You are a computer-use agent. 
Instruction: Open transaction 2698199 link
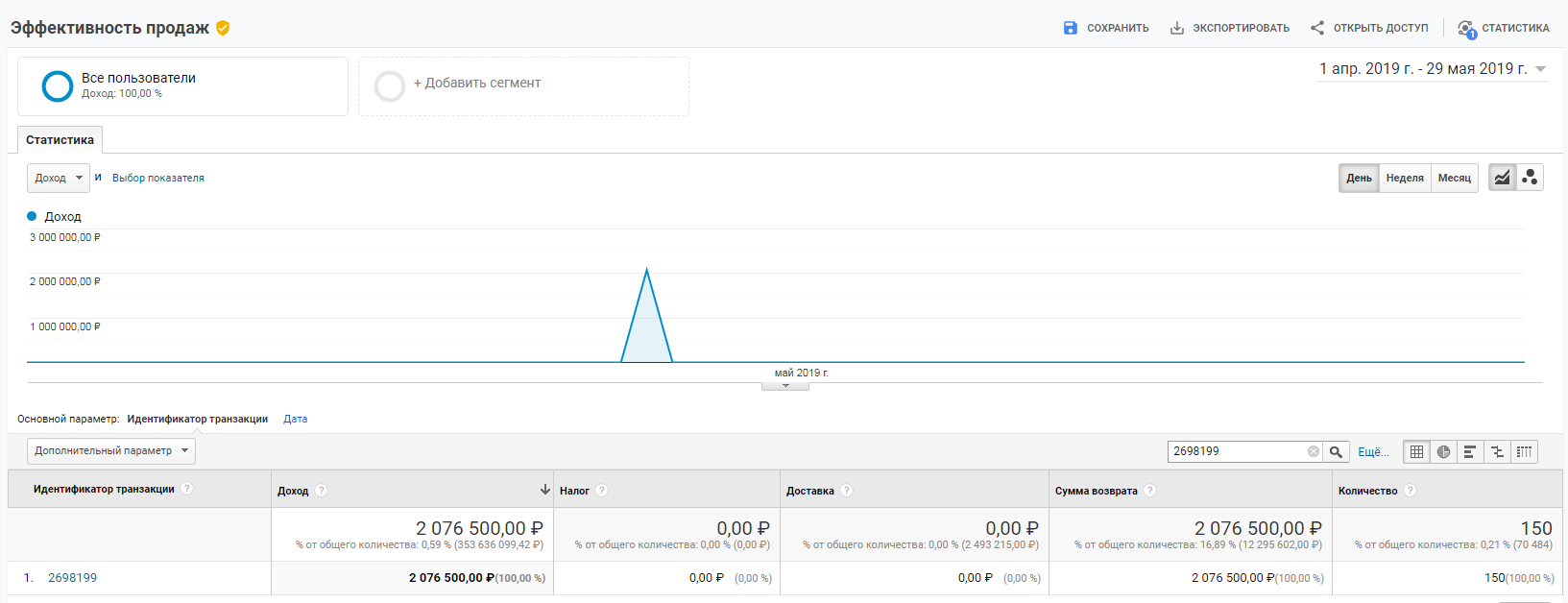[72, 578]
